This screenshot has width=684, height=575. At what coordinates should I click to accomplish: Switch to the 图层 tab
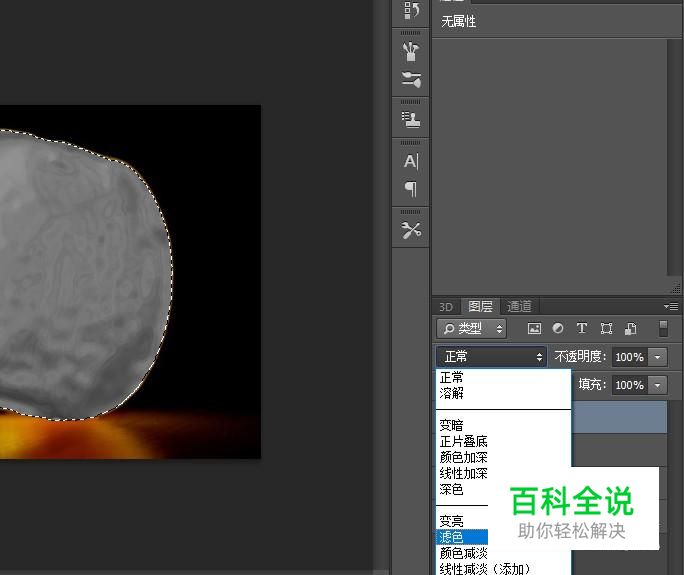[480, 306]
